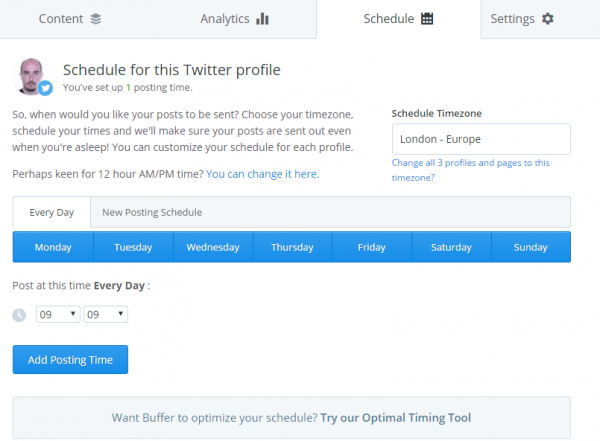
Task: Toggle Wednesday posting day
Action: point(213,247)
